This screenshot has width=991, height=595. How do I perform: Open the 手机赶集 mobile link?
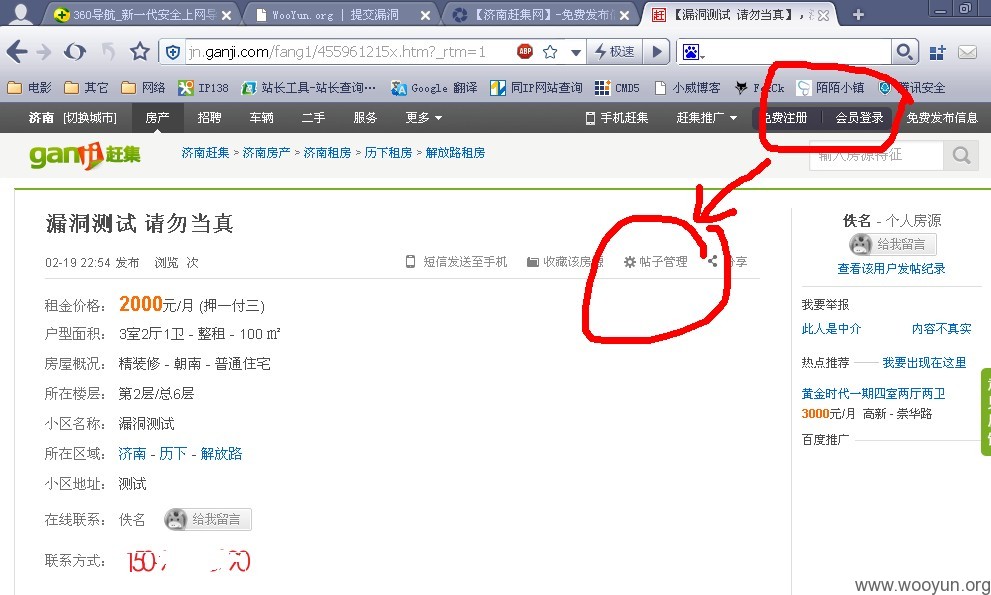[617, 118]
